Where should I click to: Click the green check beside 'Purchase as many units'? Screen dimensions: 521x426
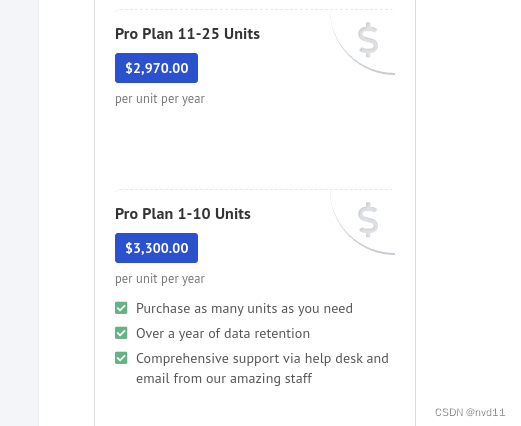(121, 308)
